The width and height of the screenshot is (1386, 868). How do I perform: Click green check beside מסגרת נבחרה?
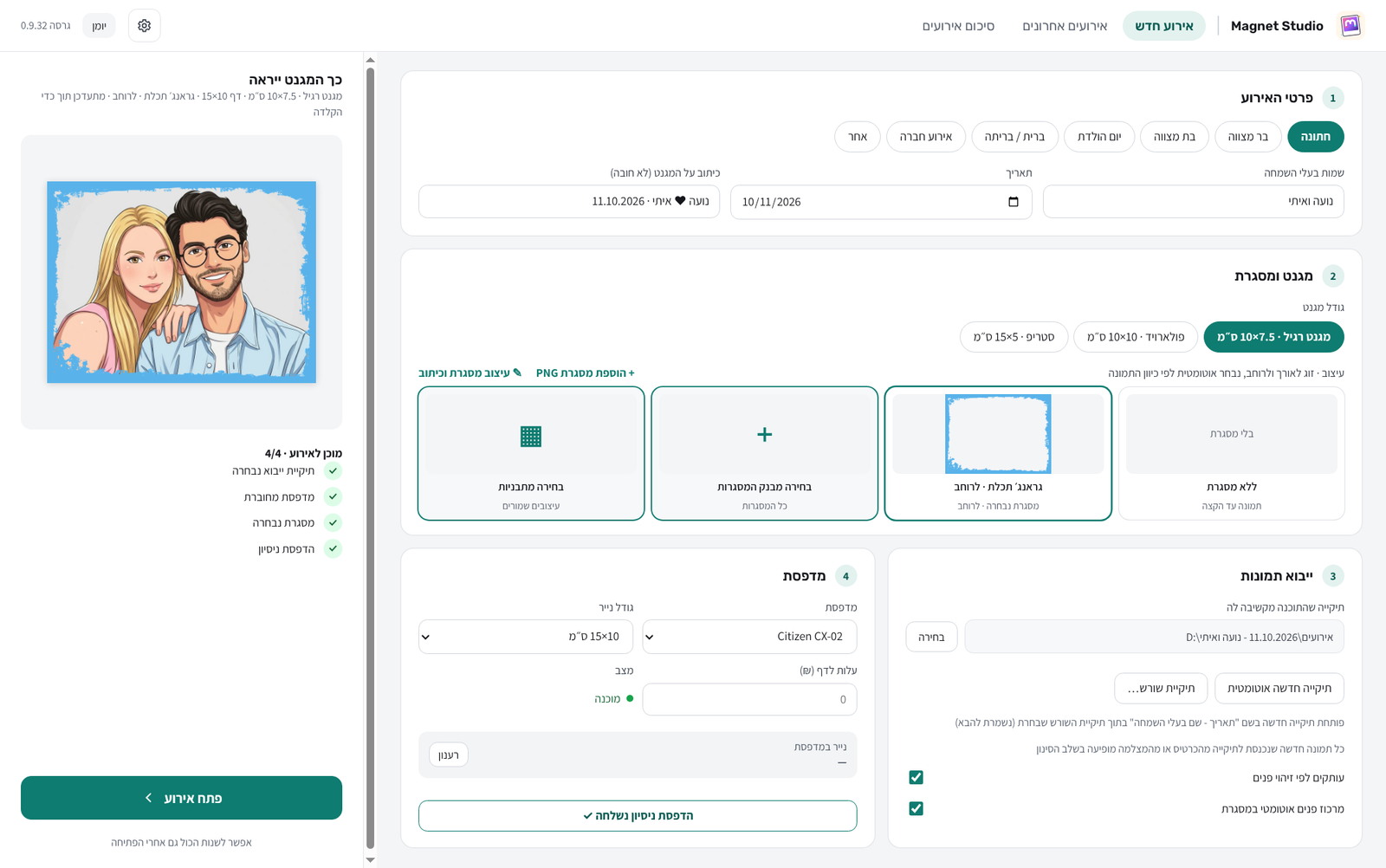(334, 523)
